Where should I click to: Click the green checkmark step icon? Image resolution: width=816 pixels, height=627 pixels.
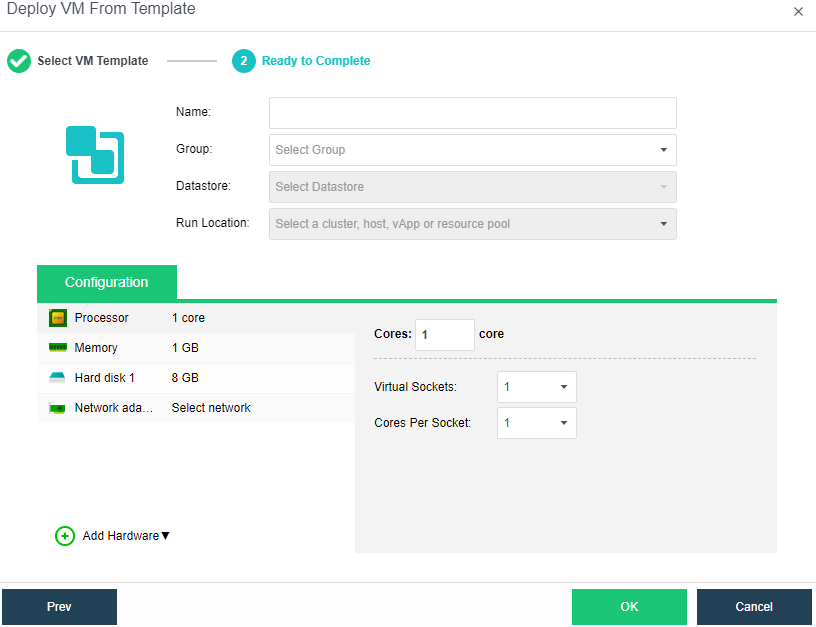click(x=19, y=61)
